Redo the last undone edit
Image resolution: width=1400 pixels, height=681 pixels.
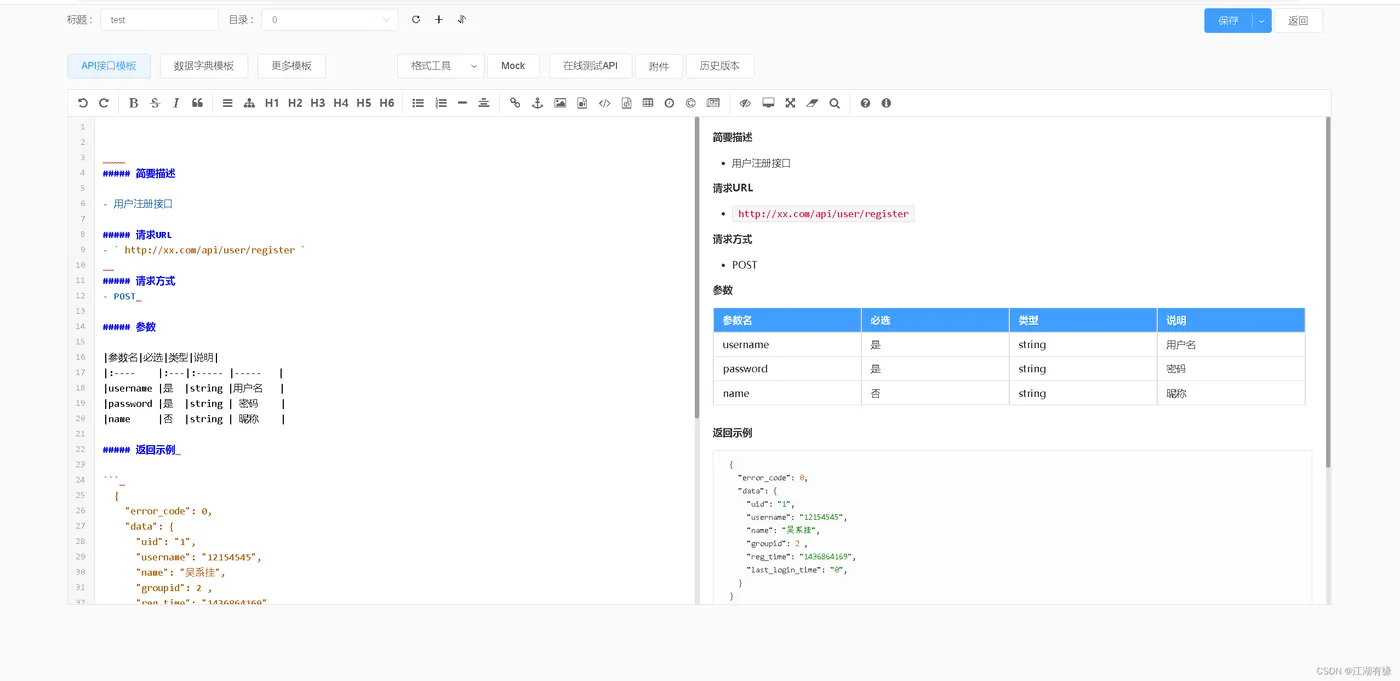(x=104, y=103)
